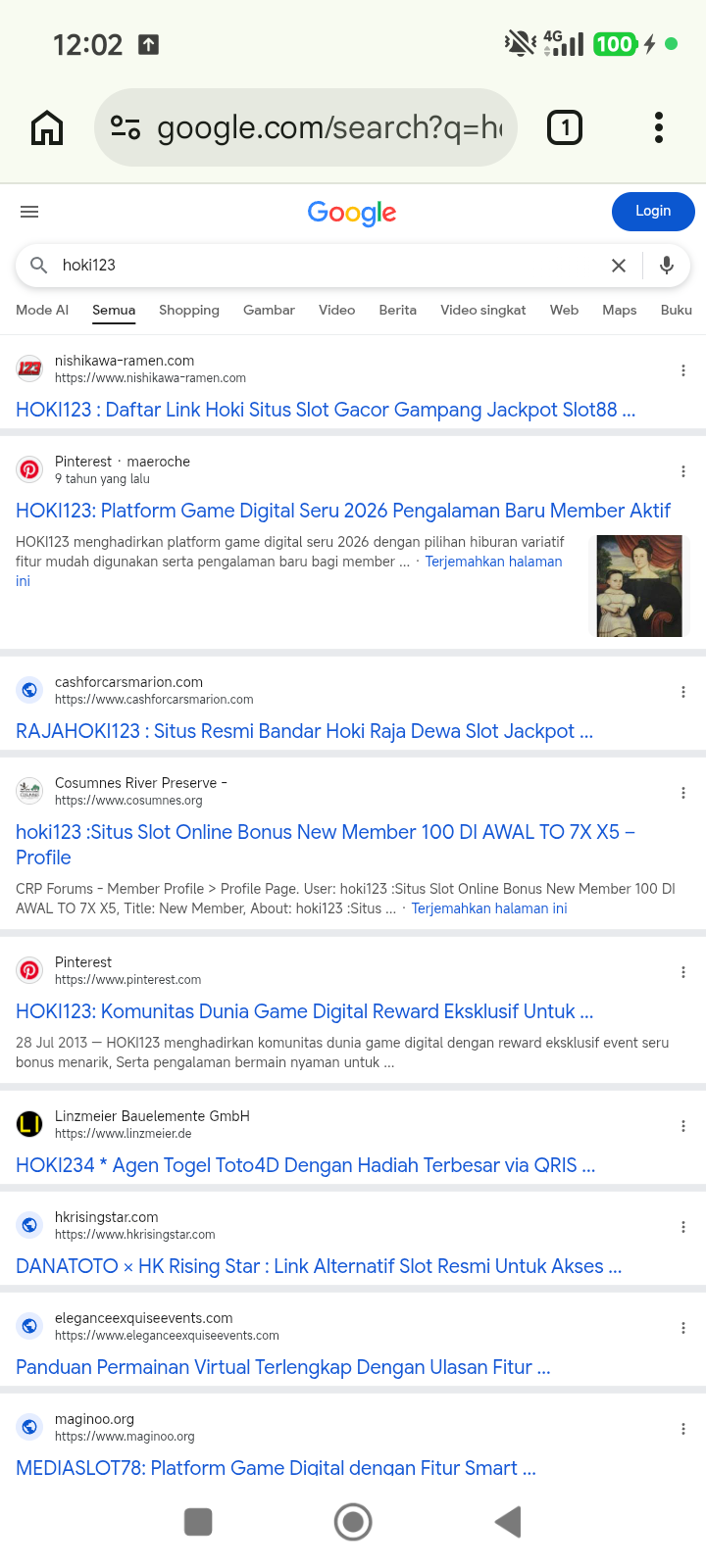
Task: Tap Android recent apps square button
Action: 198,1522
